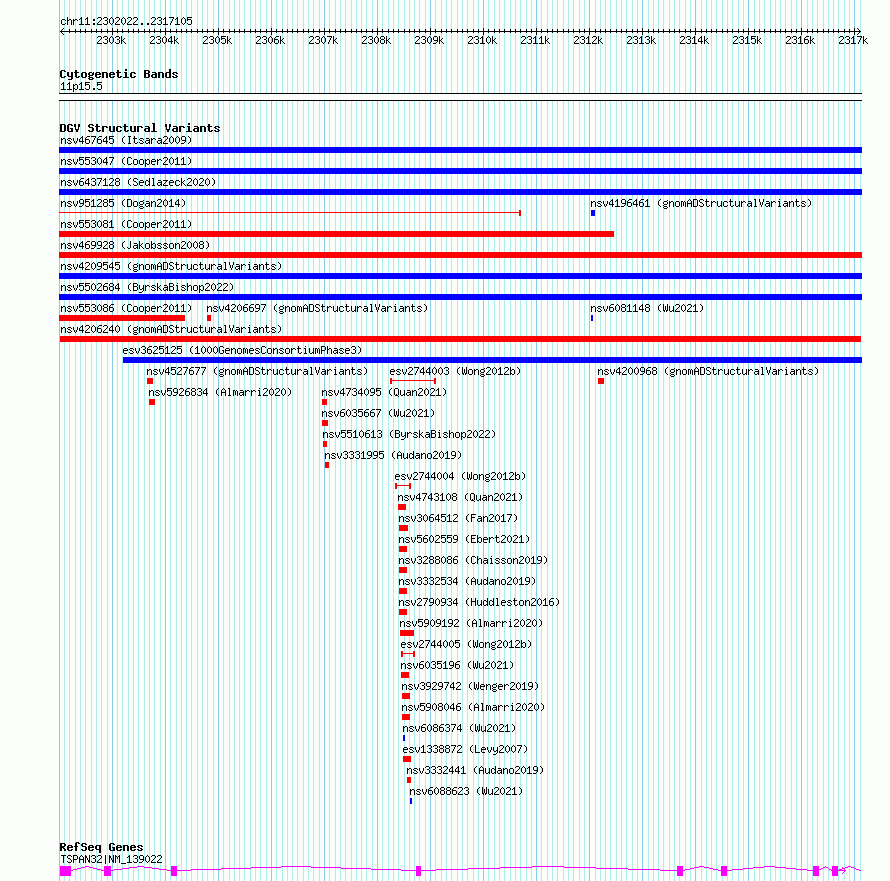This screenshot has height=881, width=890.
Task: Click the 2303k tick on the ruler
Action: click(x=111, y=40)
